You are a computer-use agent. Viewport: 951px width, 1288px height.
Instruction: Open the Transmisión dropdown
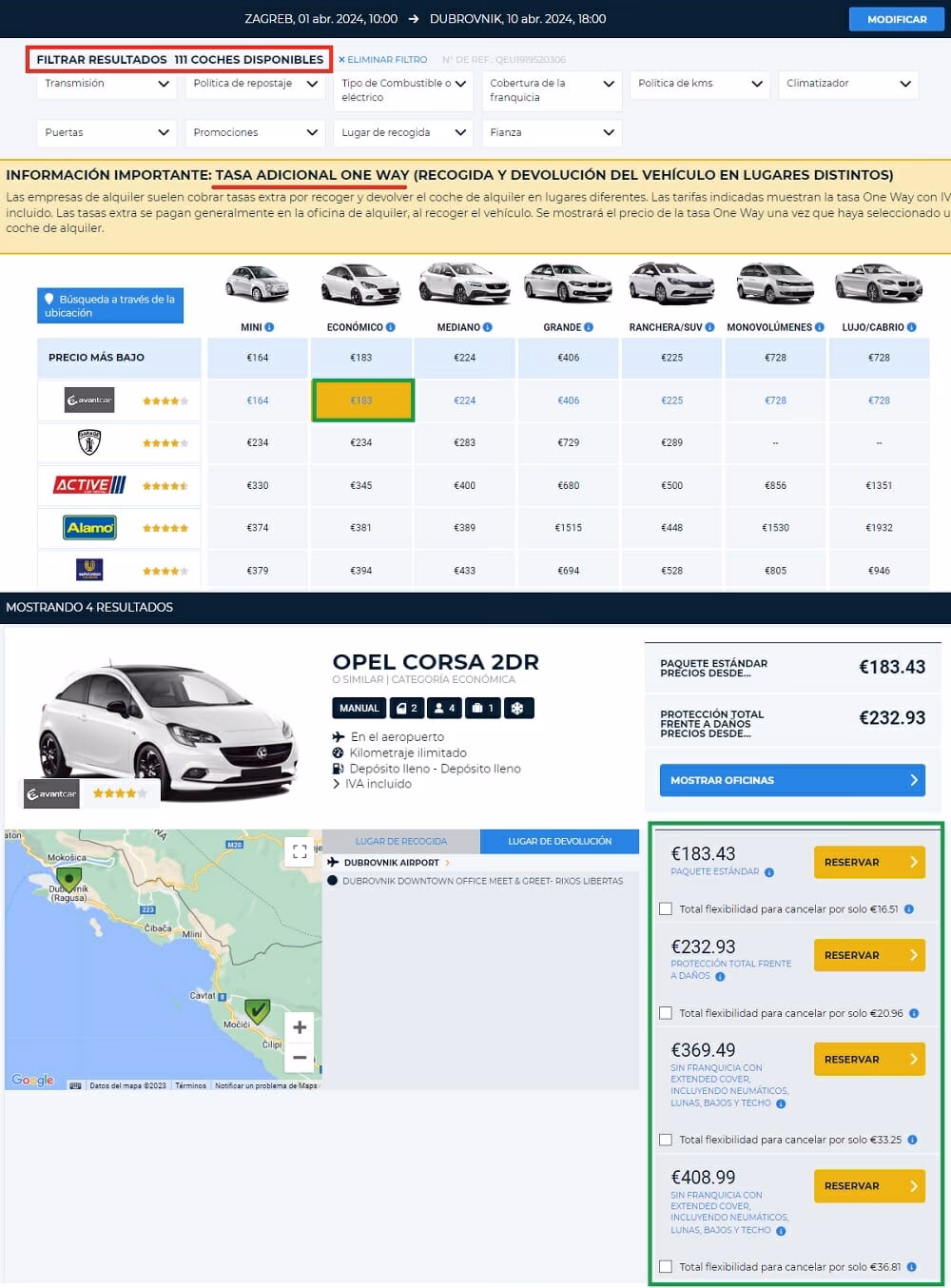106,84
